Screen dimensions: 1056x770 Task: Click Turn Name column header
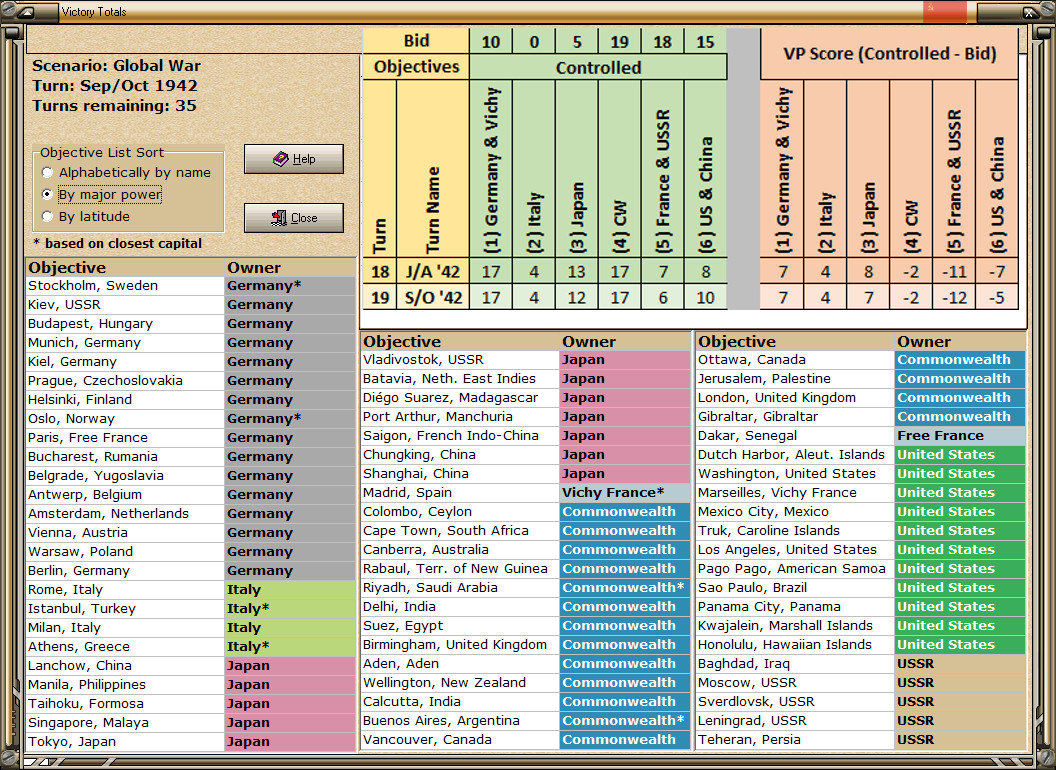tap(433, 168)
